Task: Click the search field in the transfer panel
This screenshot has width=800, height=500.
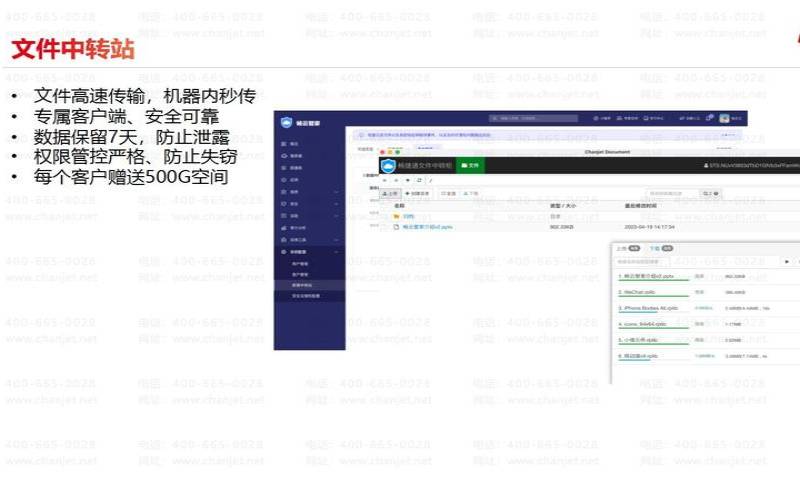Action: pyautogui.click(x=641, y=261)
